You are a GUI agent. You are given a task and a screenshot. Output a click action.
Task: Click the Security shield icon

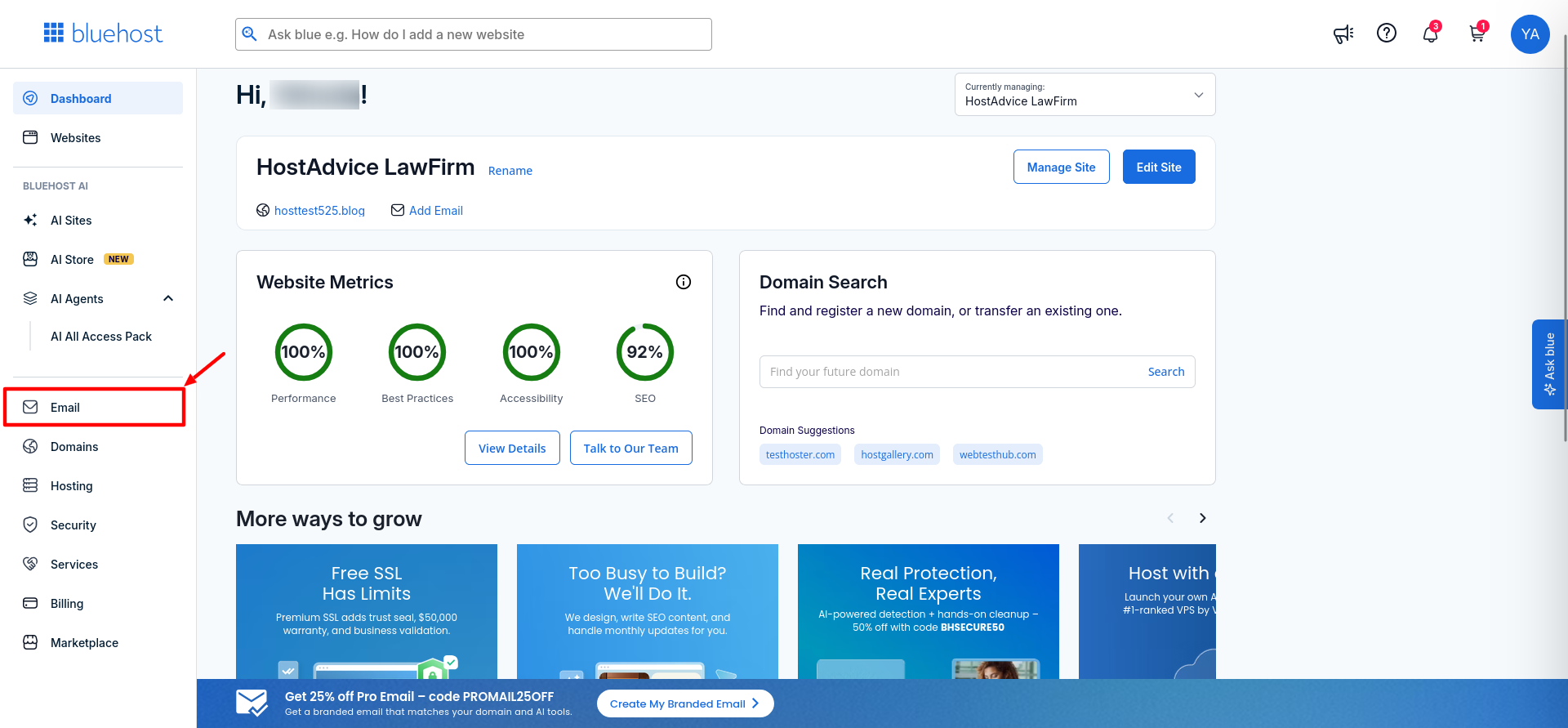(30, 525)
